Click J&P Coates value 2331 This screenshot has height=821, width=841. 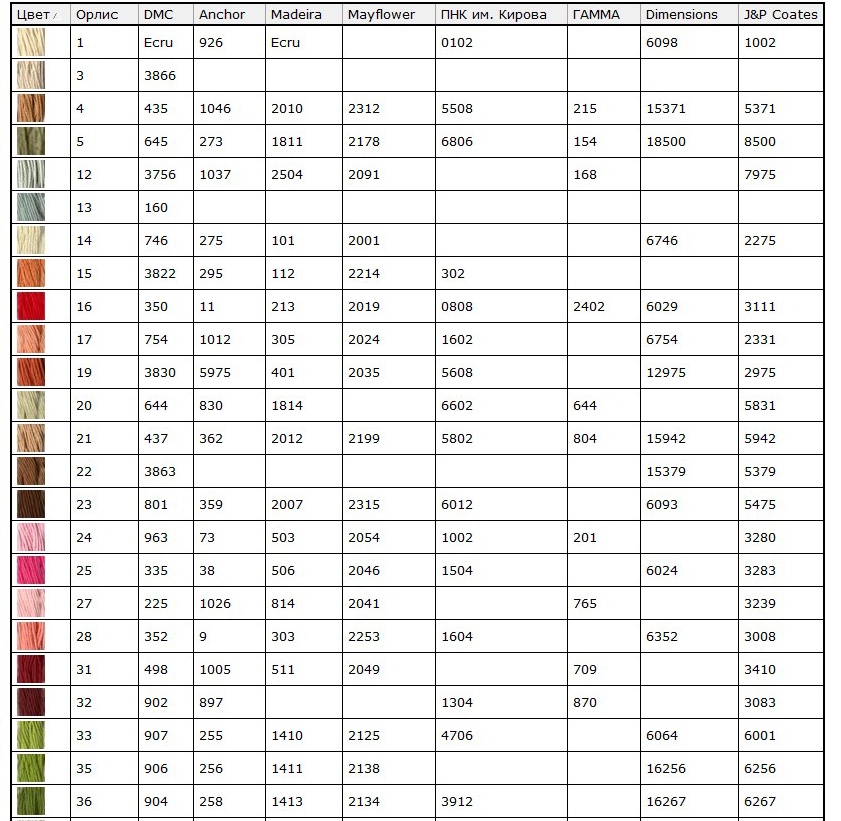click(x=760, y=339)
